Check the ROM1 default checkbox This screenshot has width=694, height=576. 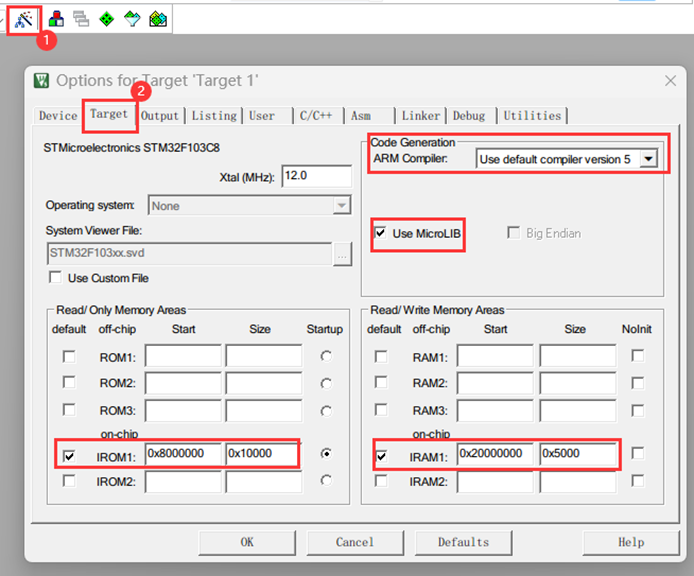69,356
